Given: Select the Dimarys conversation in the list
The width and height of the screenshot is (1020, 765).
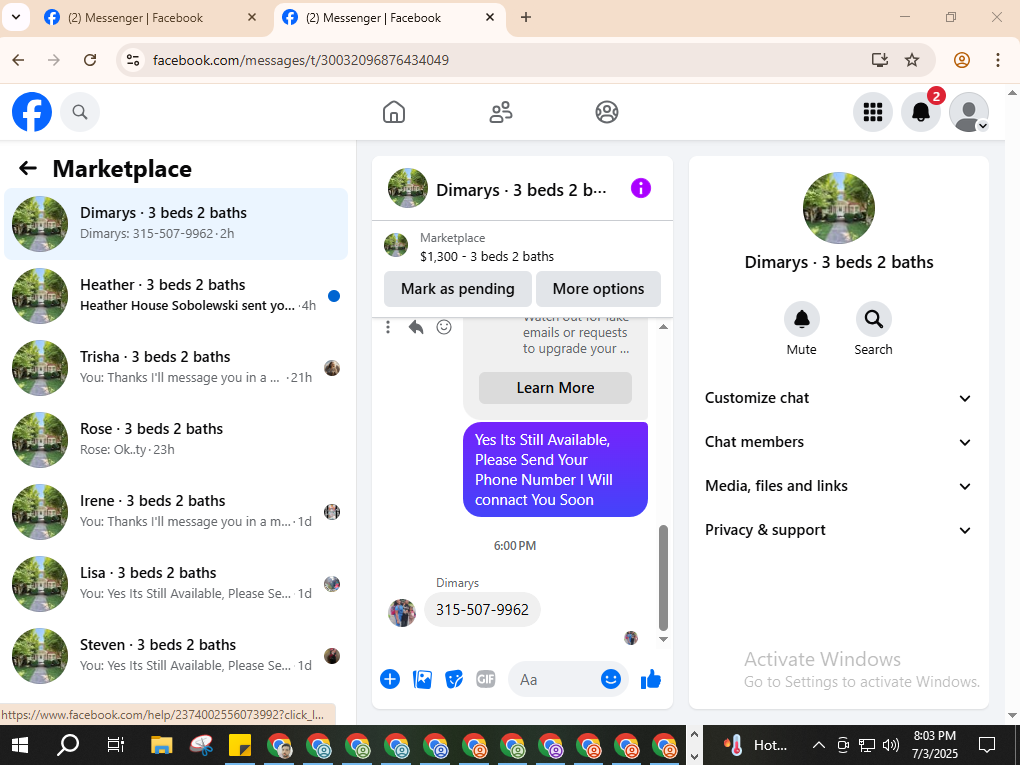Looking at the screenshot, I should [x=176, y=224].
